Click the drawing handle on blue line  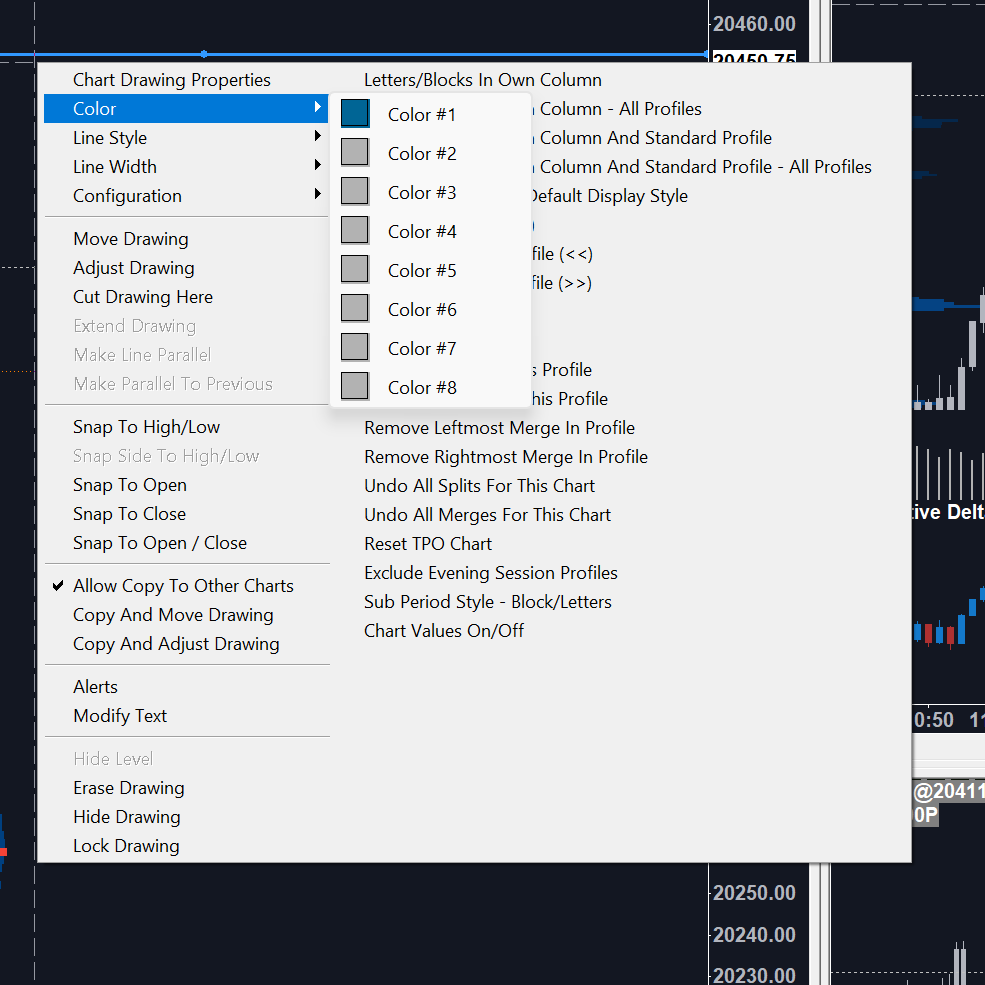coord(204,54)
